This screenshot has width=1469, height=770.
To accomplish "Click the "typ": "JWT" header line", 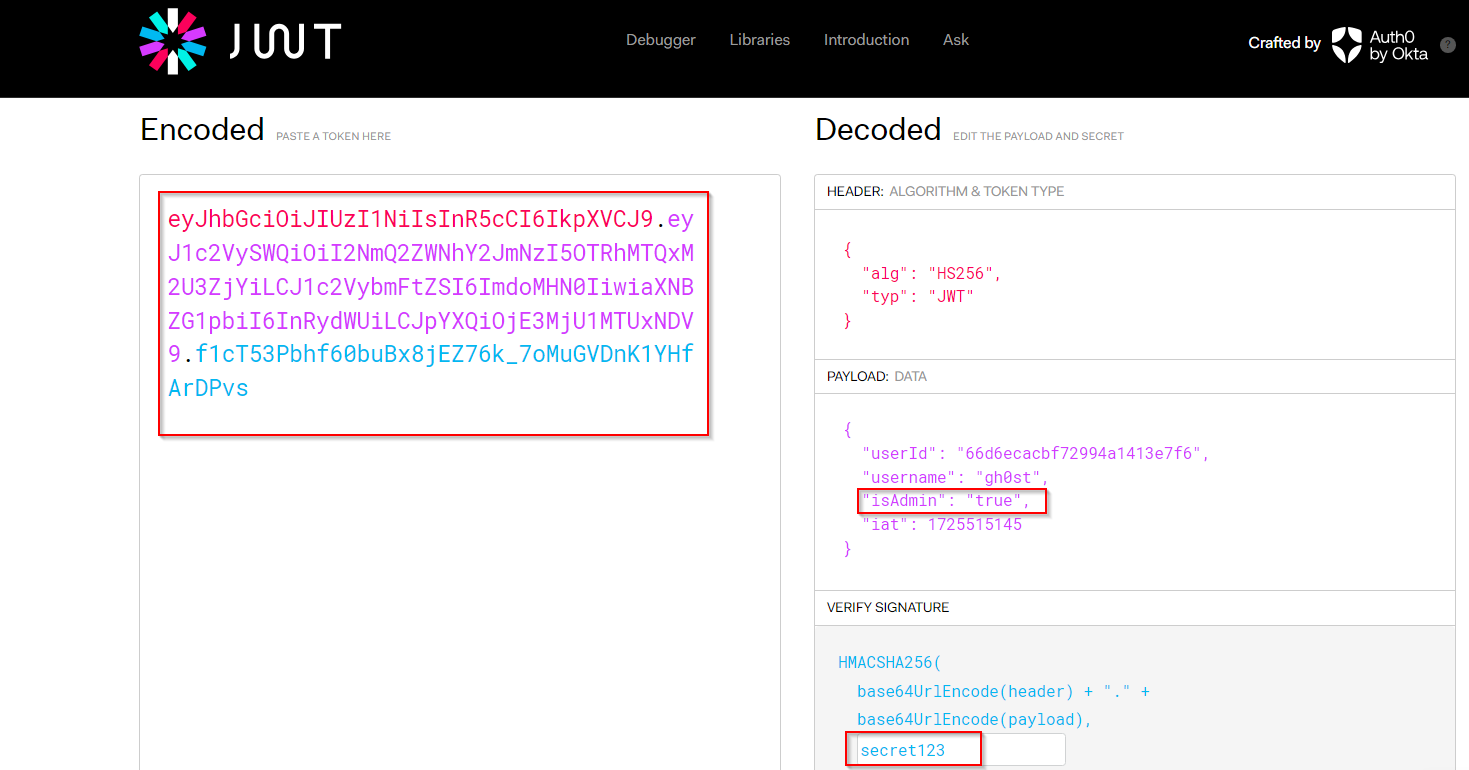I will point(918,297).
